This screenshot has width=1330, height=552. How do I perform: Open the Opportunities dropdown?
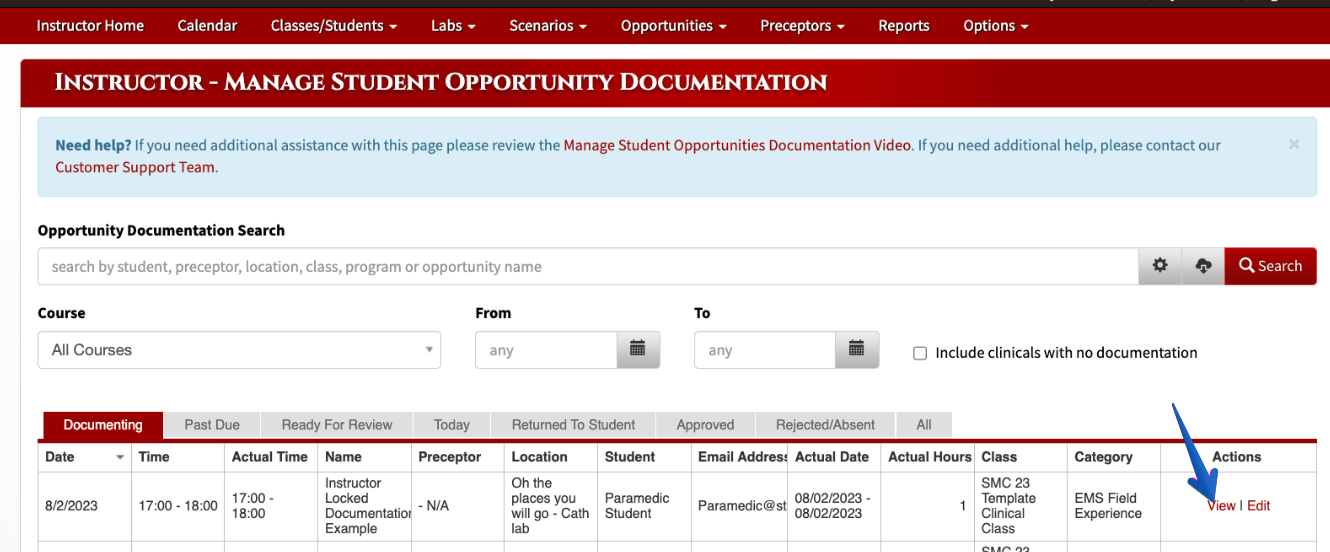(674, 26)
